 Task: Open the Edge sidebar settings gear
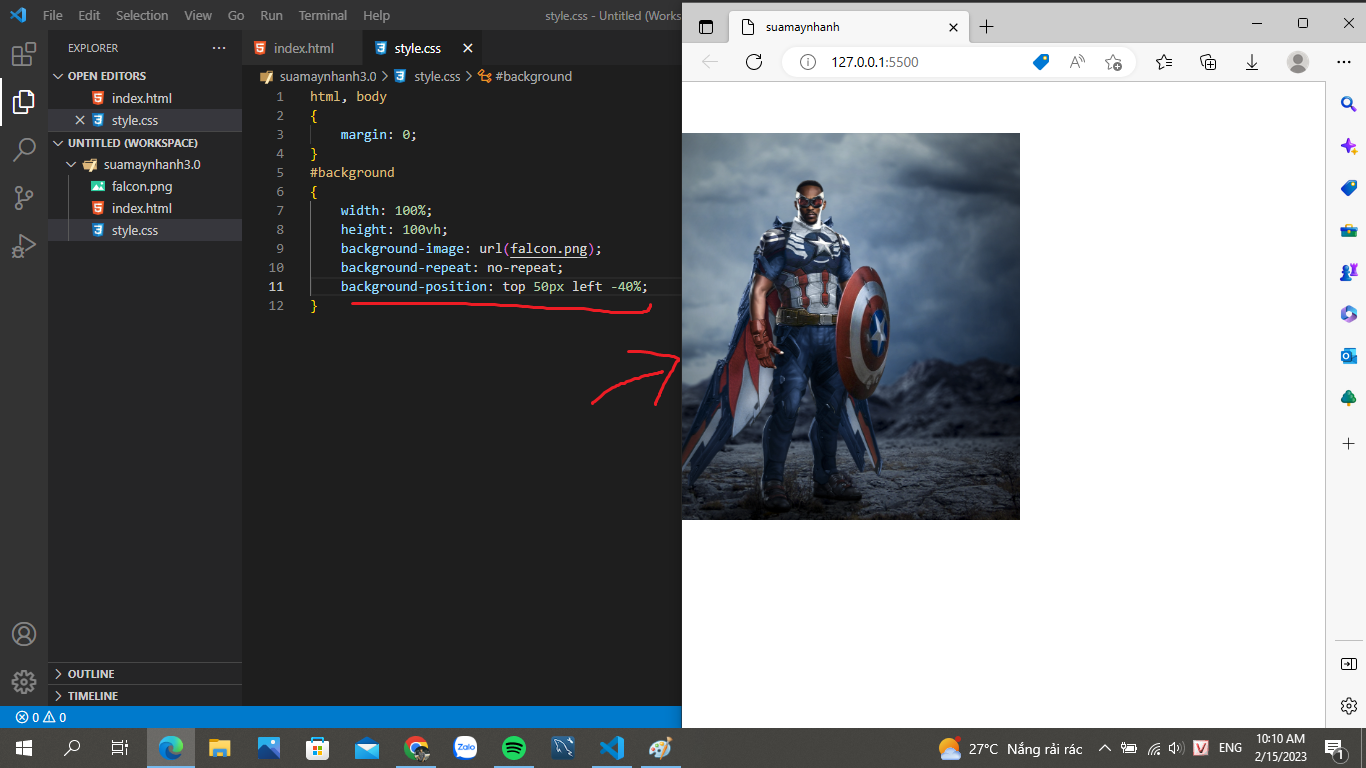[1348, 706]
